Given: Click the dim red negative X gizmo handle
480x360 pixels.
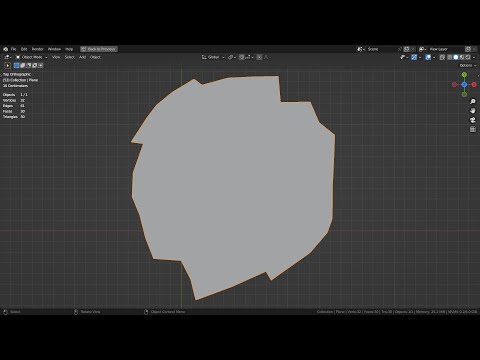Looking at the screenshot, I should click(x=454, y=85).
